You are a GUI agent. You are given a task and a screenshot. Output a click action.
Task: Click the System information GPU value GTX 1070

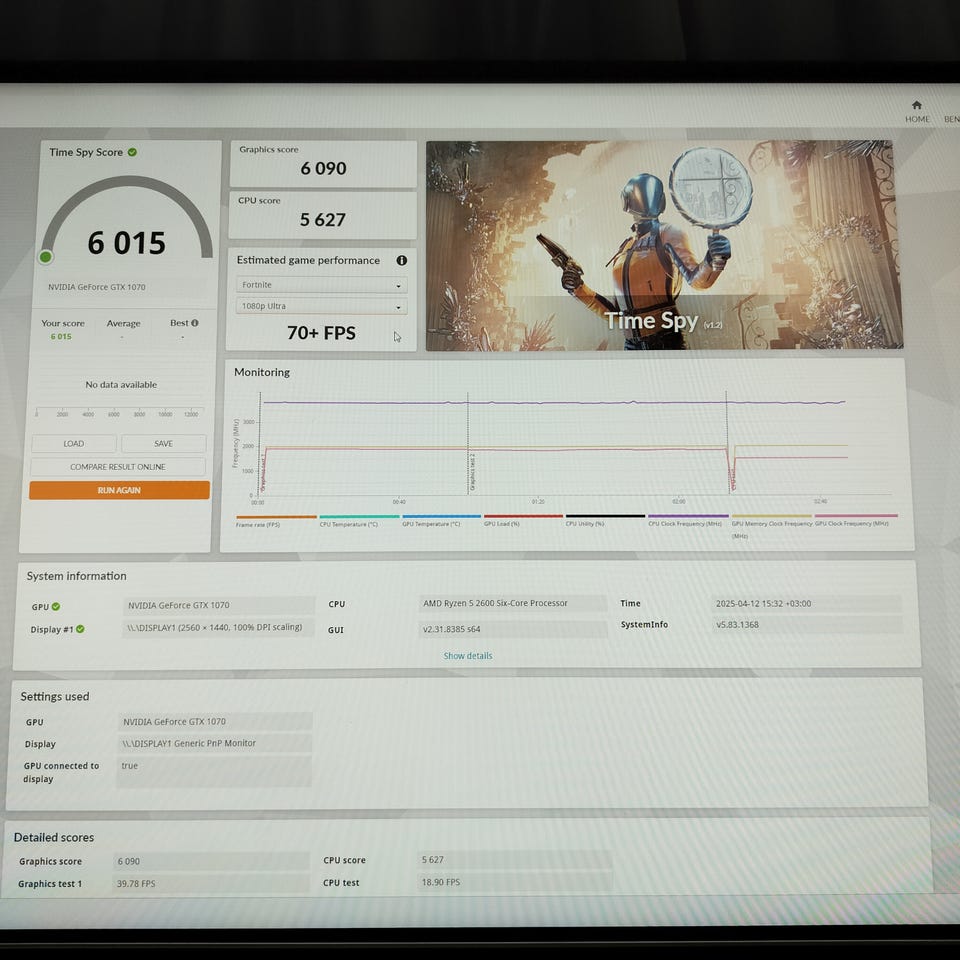pyautogui.click(x=219, y=605)
